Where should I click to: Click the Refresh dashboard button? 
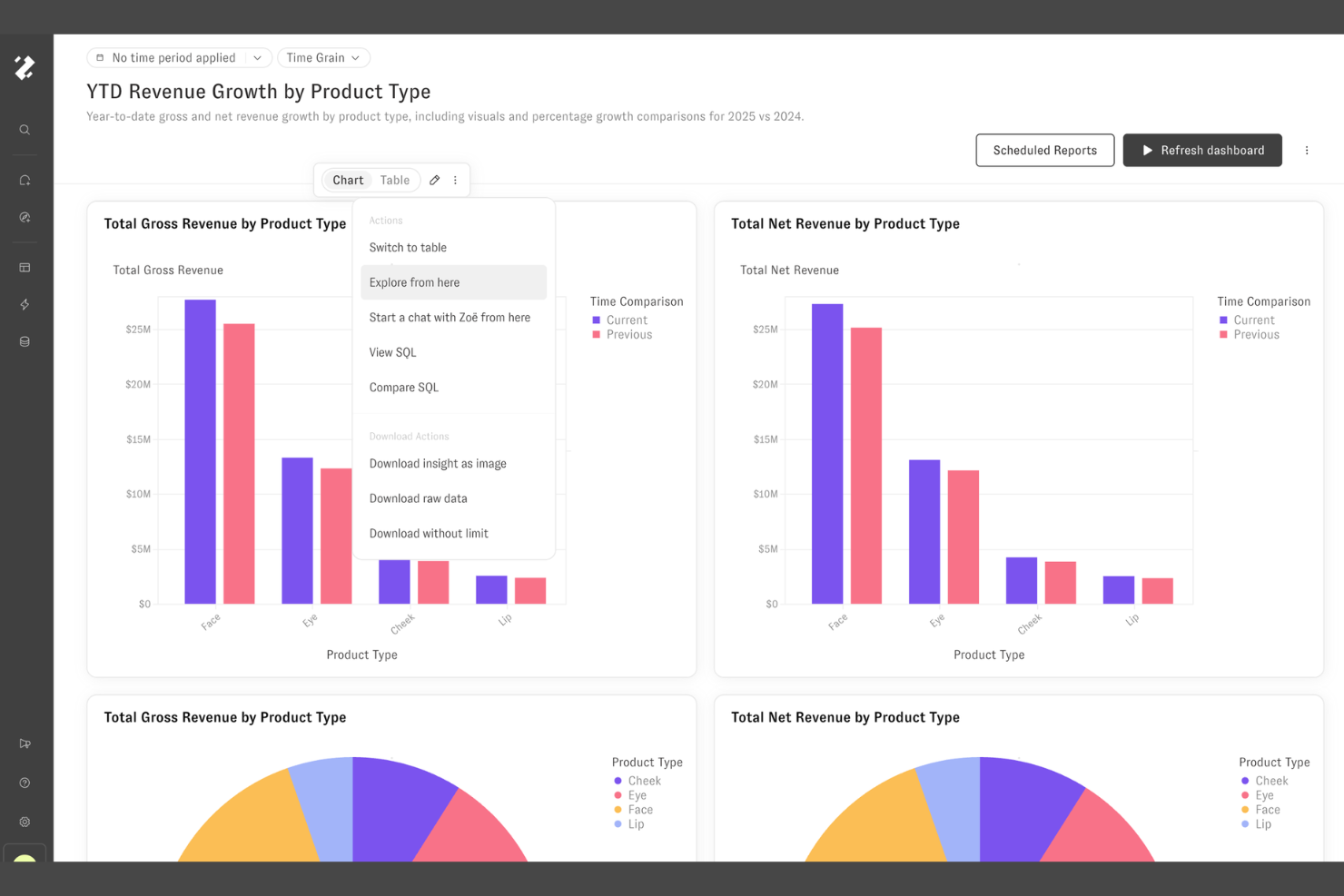[1202, 151]
